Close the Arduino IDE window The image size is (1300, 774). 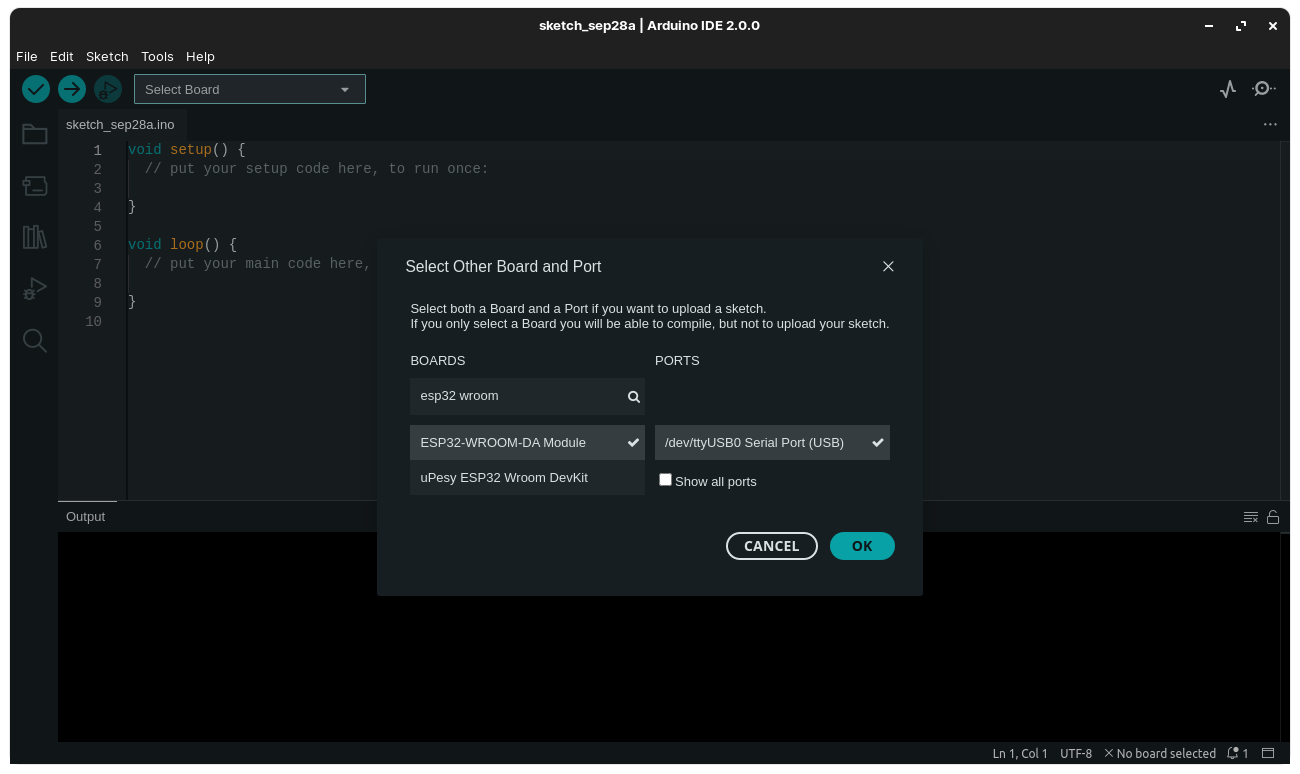click(1272, 26)
